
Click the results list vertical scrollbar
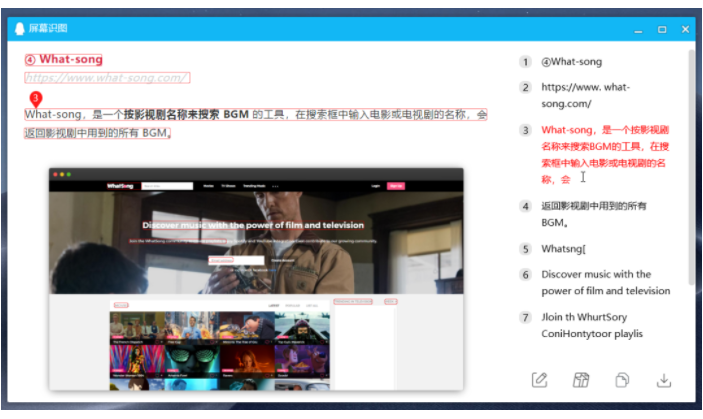tap(691, 167)
